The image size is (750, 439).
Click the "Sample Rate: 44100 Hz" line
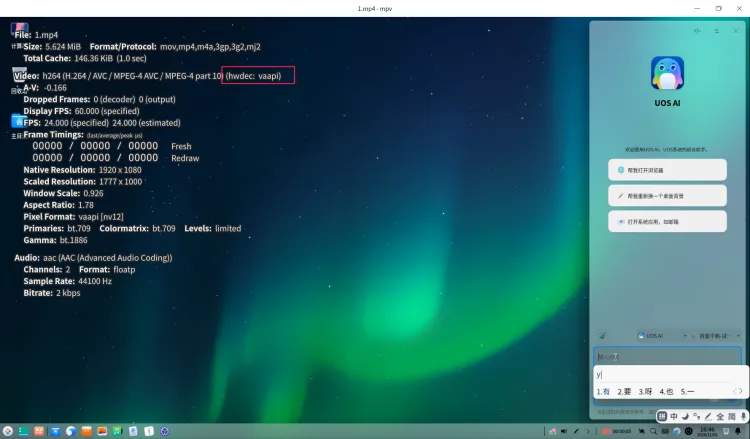click(x=67, y=281)
